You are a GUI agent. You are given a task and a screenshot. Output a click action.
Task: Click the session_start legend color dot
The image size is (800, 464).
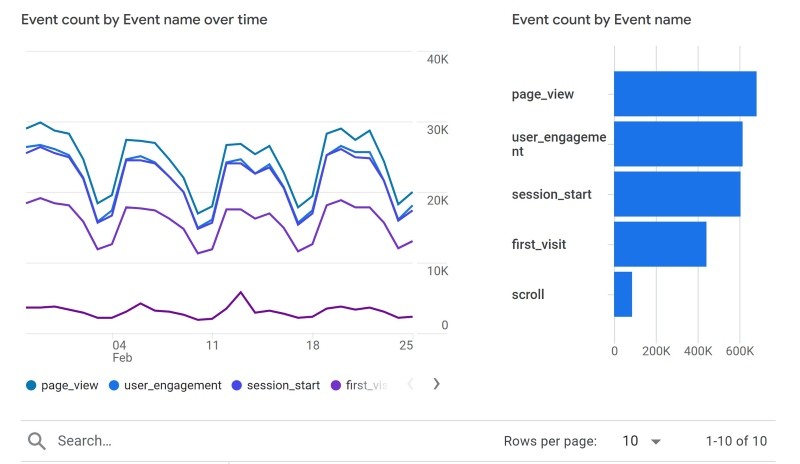click(x=236, y=385)
